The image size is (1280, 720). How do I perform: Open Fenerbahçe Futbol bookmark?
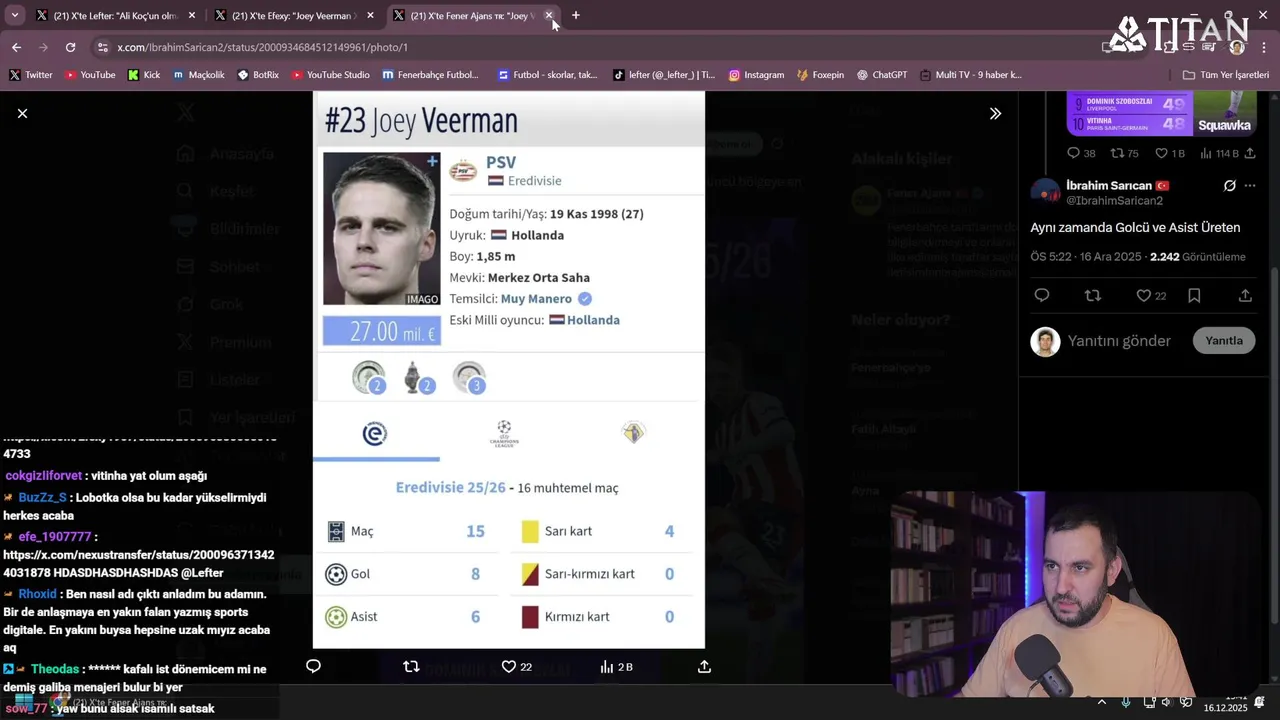[431, 75]
